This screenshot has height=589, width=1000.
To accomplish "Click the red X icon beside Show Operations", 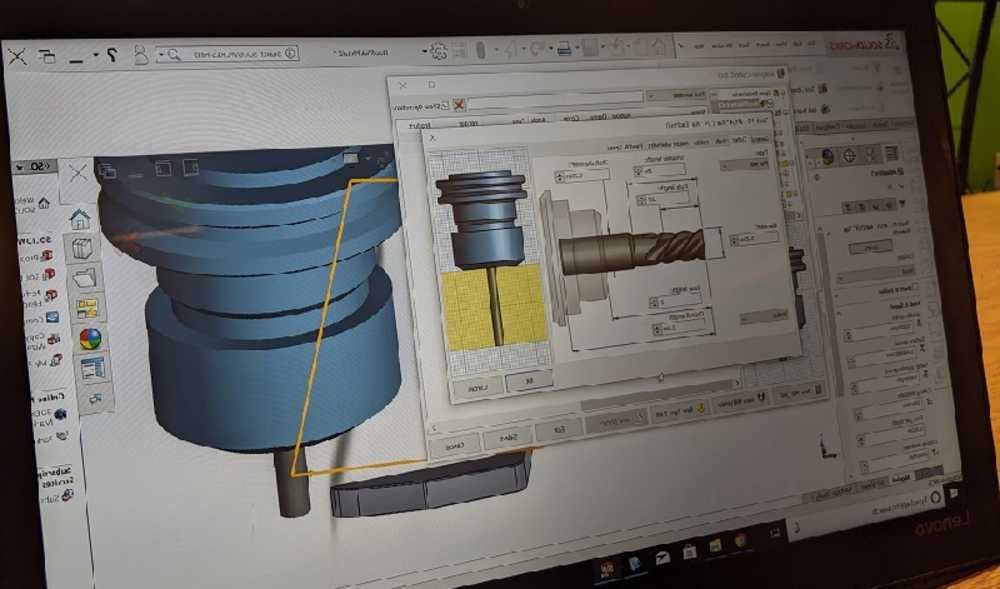I will (458, 104).
